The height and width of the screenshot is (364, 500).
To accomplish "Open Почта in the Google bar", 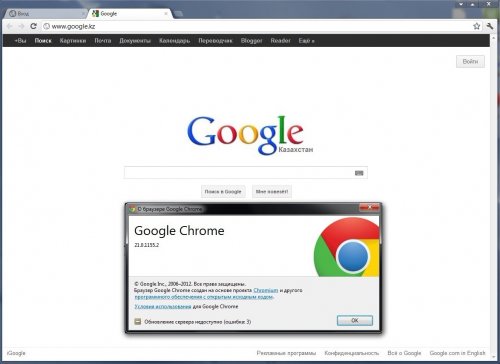I will coord(103,41).
